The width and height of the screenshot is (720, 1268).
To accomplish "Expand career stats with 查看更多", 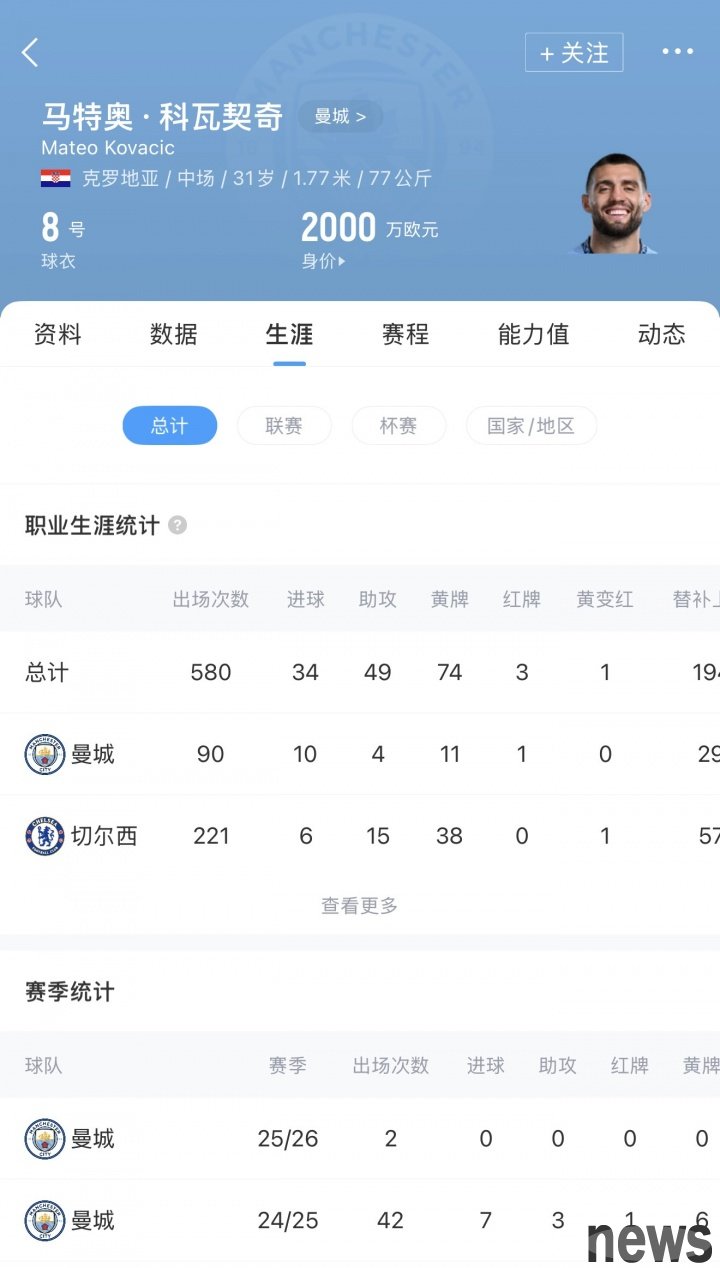I will point(359,905).
